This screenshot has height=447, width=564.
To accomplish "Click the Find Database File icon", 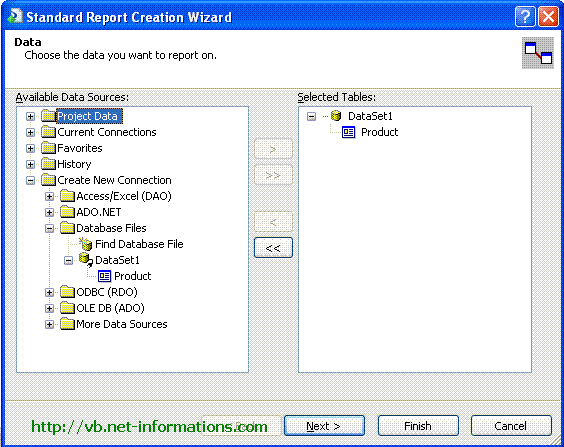I will (x=86, y=244).
